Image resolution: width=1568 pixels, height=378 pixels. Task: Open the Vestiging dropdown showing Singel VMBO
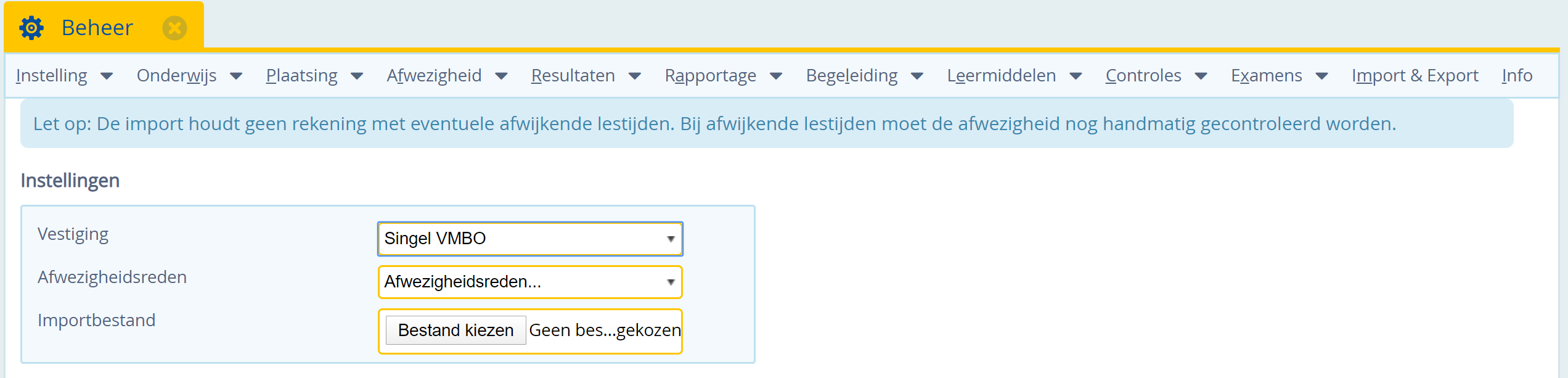coord(530,239)
